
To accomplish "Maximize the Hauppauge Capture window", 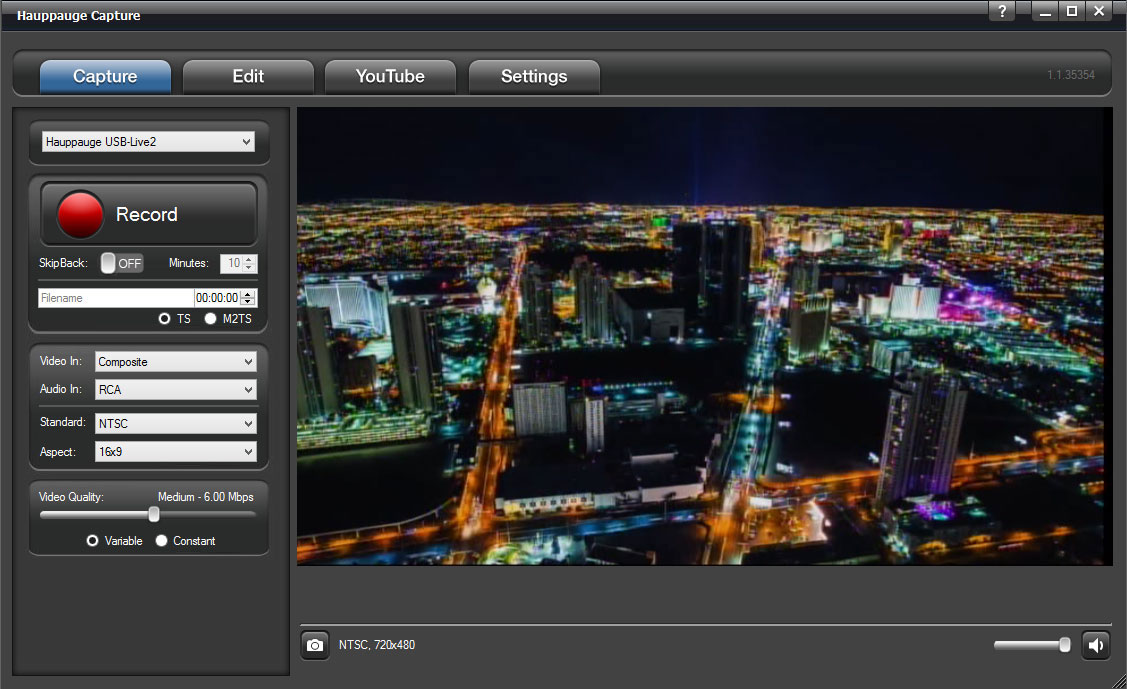I will pyautogui.click(x=1072, y=12).
